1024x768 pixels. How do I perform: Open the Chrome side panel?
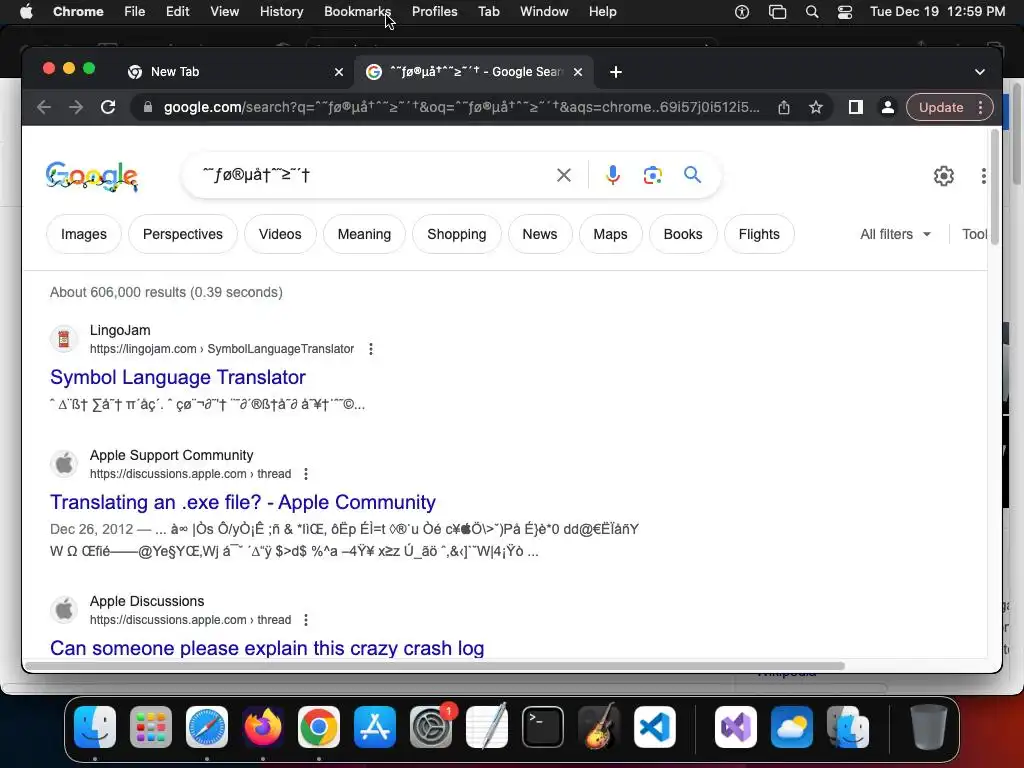point(856,107)
